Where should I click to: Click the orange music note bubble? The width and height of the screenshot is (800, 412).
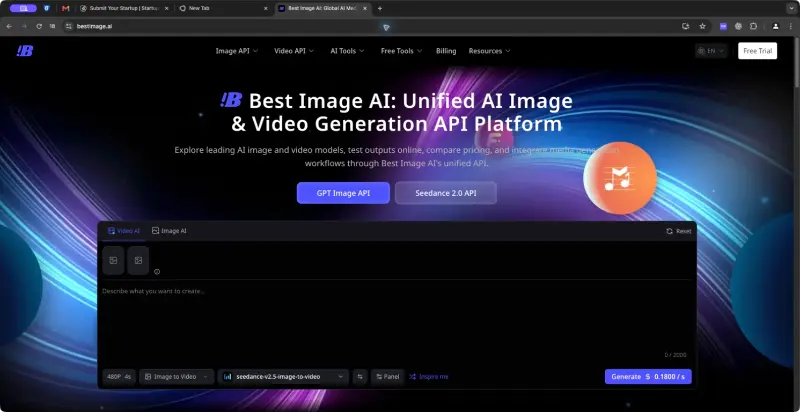pyautogui.click(x=620, y=178)
